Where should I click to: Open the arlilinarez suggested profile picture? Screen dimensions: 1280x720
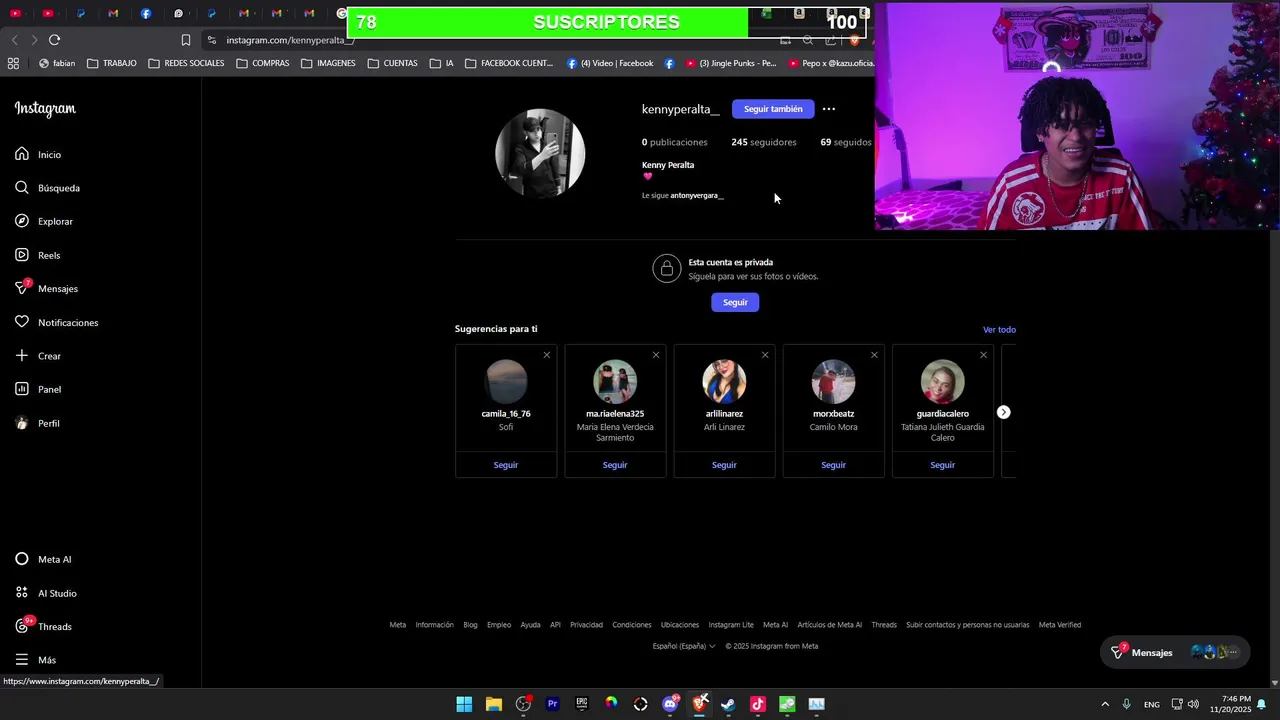724,382
